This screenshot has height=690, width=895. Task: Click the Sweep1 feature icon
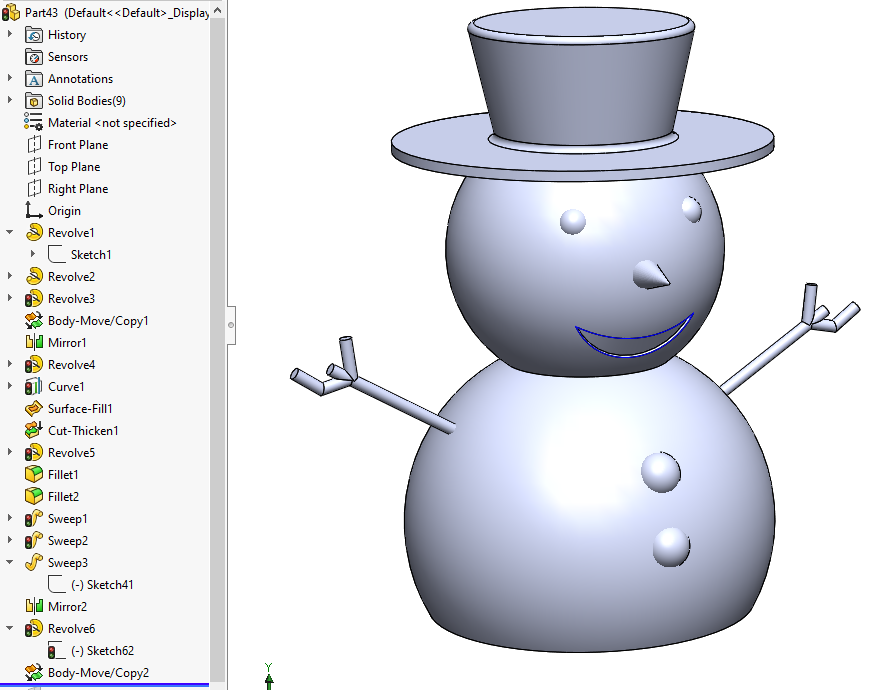pyautogui.click(x=34, y=519)
